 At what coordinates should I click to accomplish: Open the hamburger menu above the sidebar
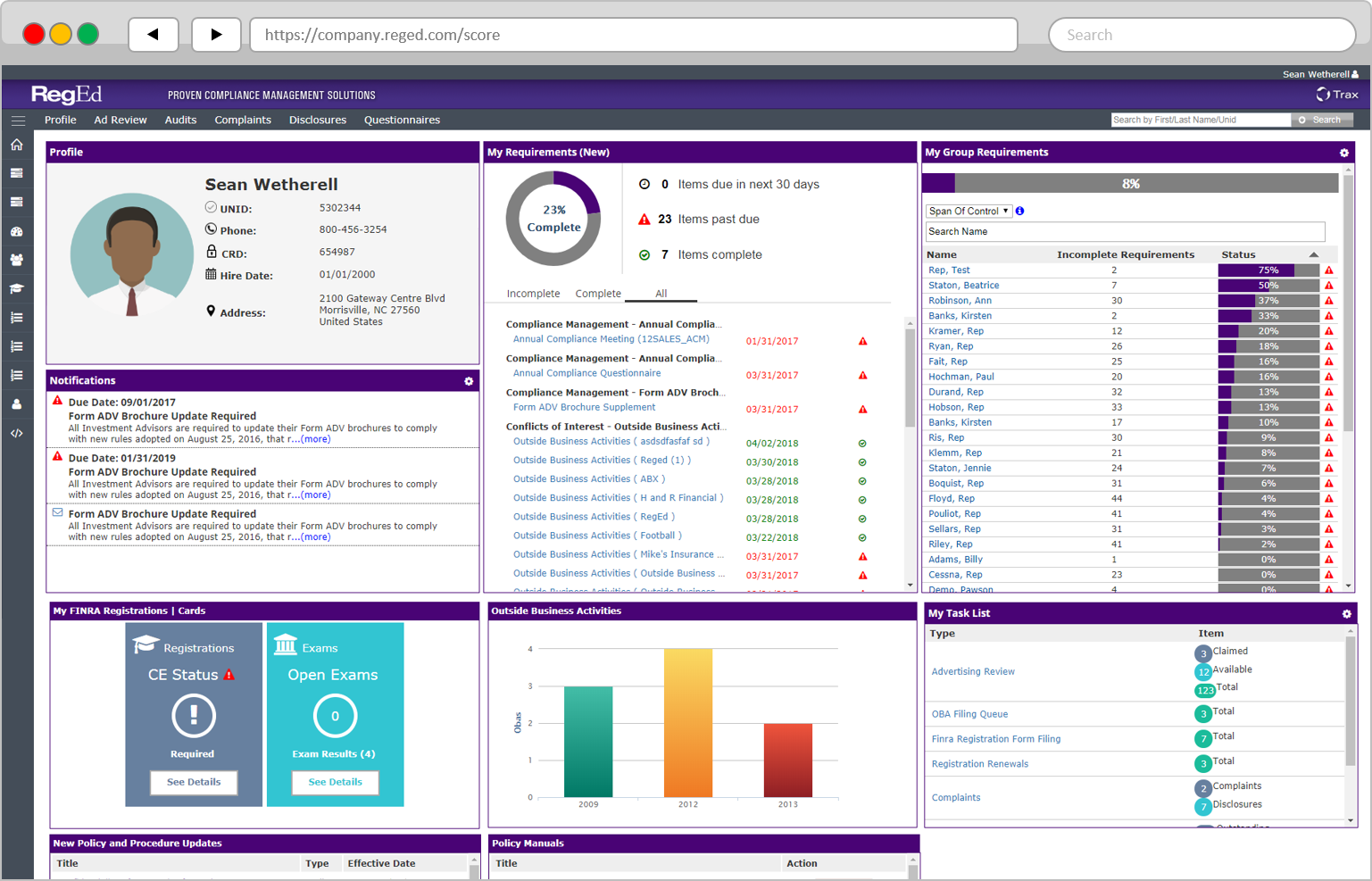coord(18,120)
